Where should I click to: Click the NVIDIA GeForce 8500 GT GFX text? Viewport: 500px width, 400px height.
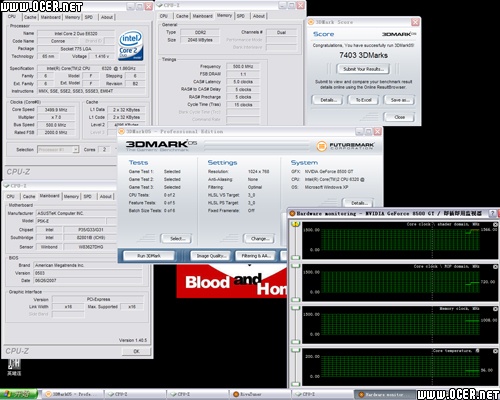click(329, 171)
